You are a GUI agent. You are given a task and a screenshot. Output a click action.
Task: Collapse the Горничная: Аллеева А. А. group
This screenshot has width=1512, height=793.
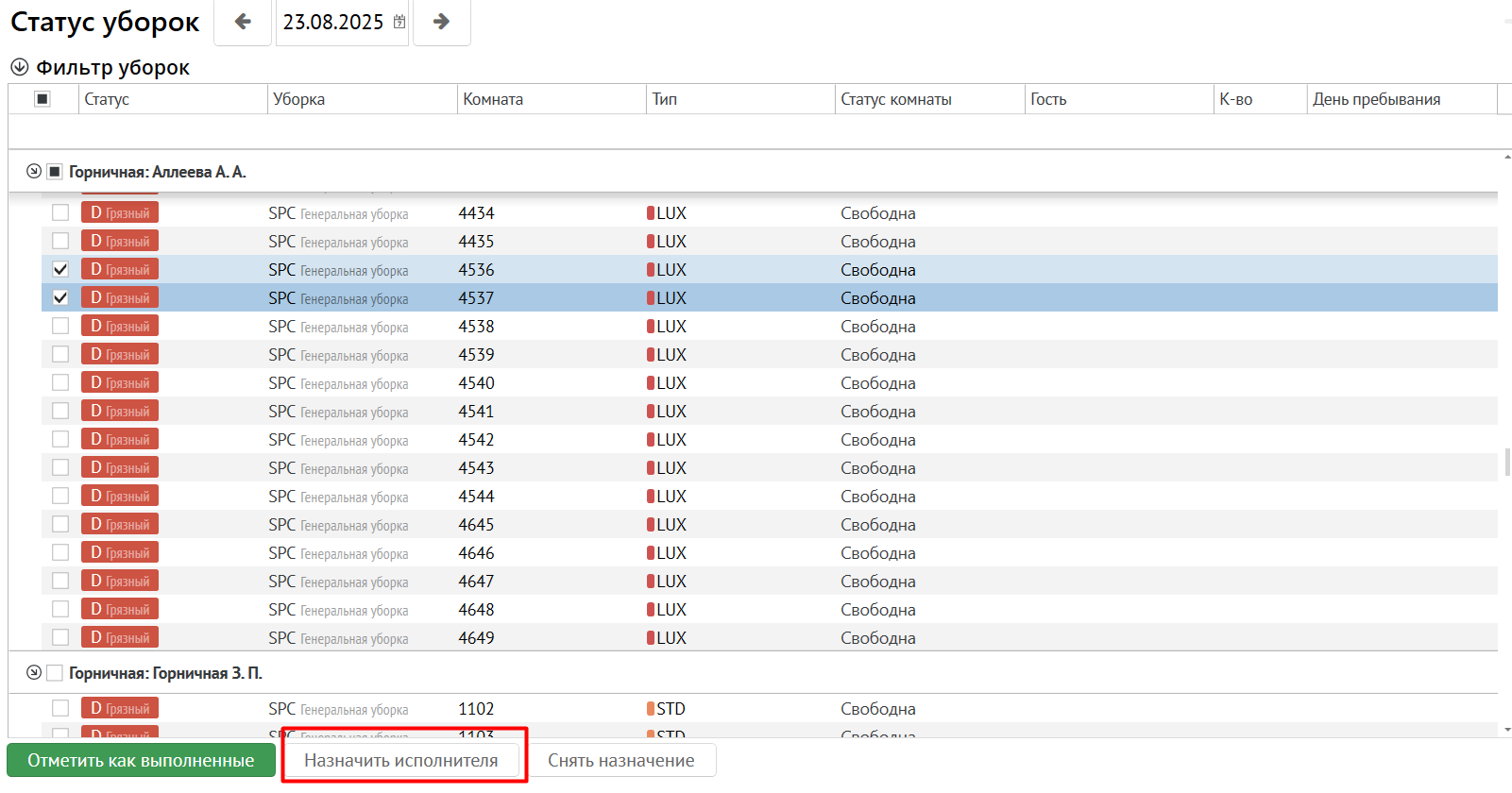point(34,172)
